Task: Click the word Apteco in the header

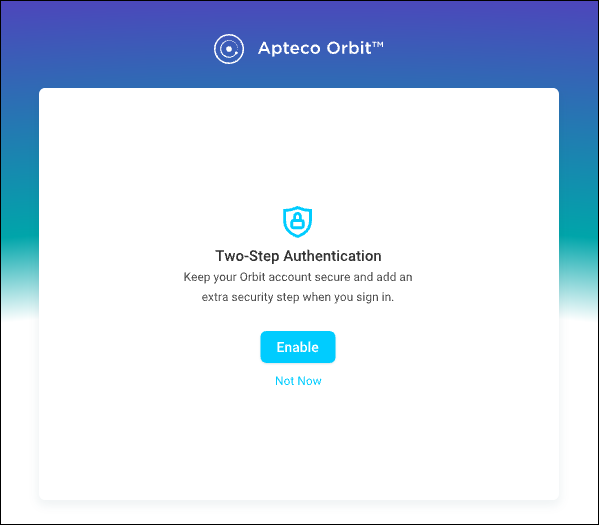Action: [x=289, y=49]
